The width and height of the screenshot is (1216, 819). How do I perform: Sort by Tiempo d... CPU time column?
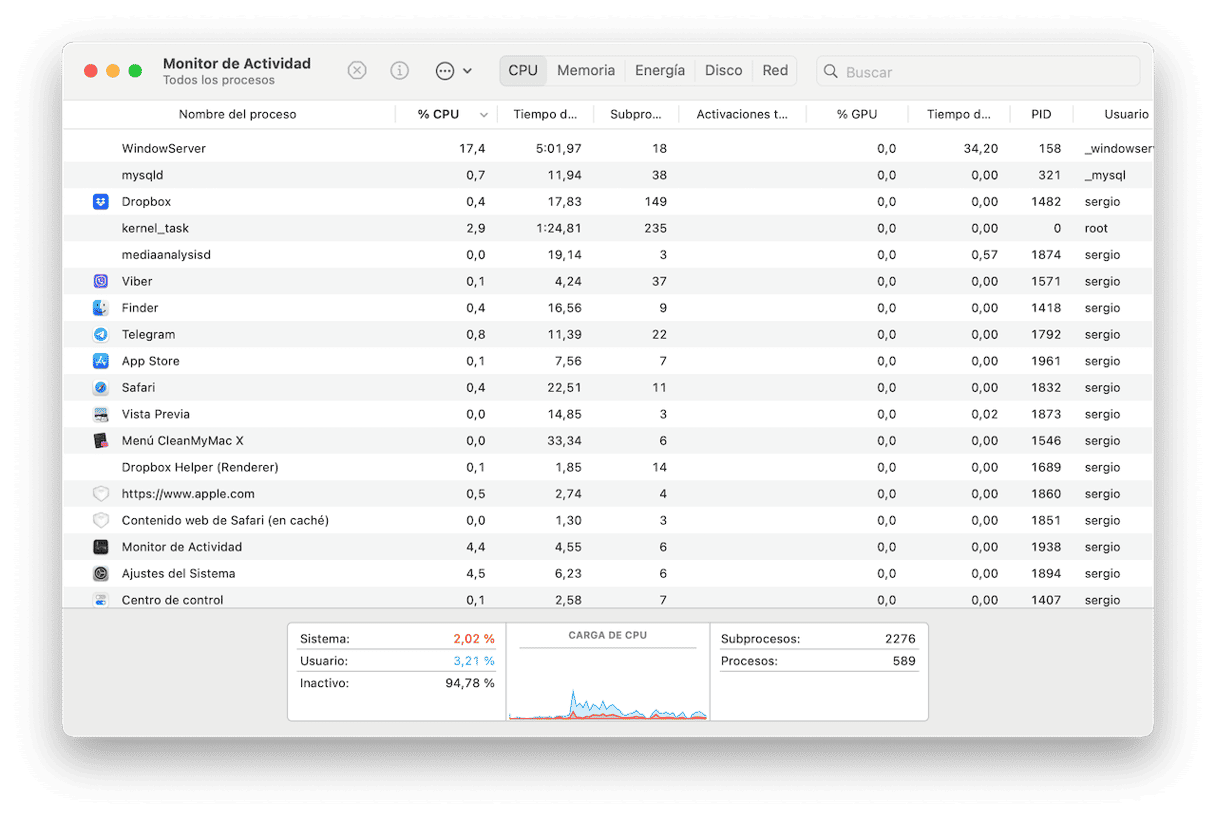(x=546, y=114)
